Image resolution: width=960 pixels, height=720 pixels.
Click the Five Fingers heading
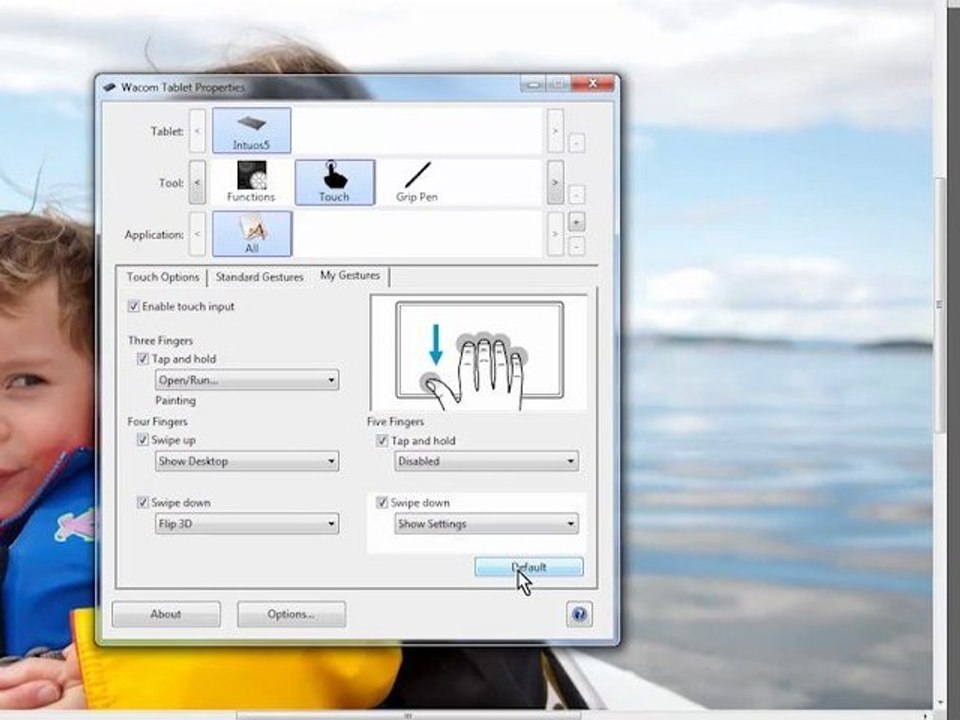coord(396,421)
